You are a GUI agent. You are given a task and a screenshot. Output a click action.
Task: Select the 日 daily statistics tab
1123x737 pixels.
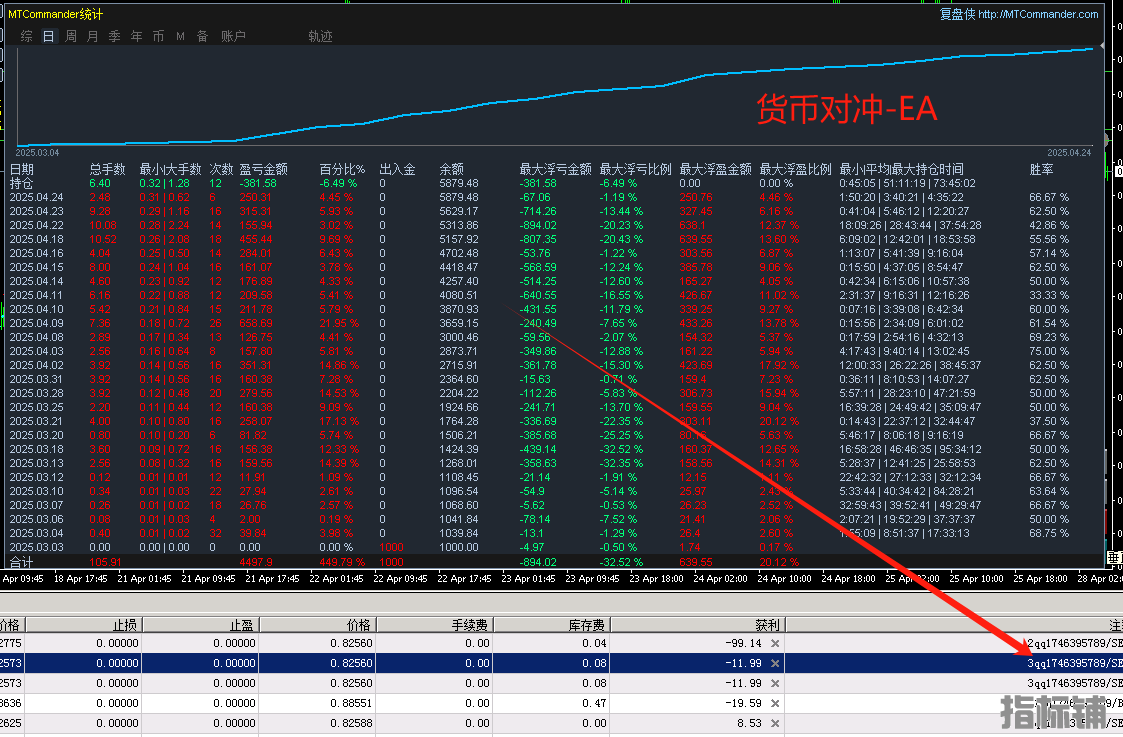click(49, 36)
